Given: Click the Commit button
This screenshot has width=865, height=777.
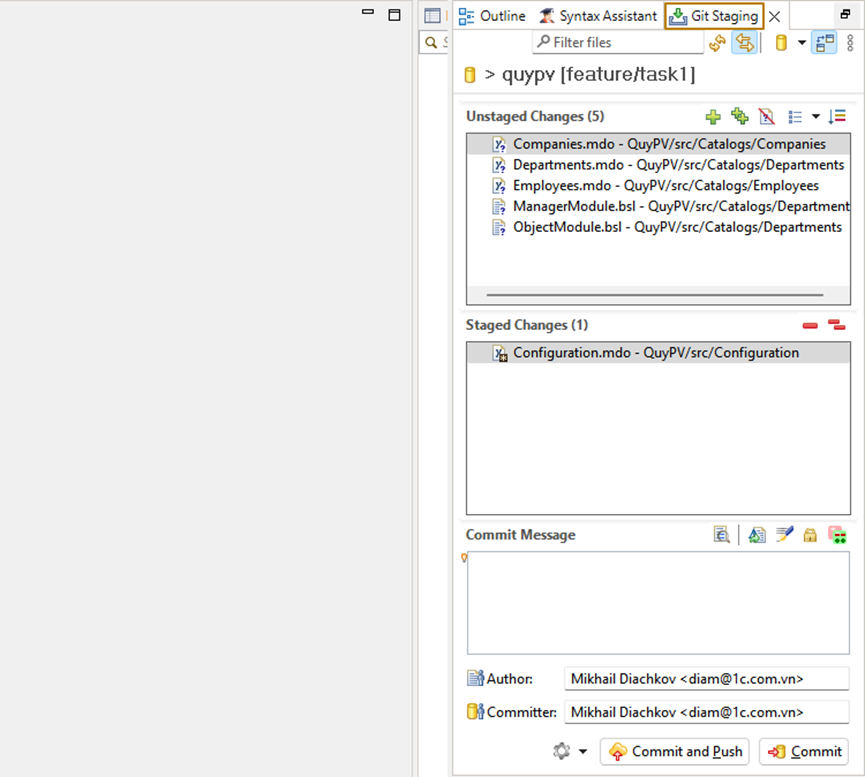Looking at the screenshot, I should [x=804, y=751].
